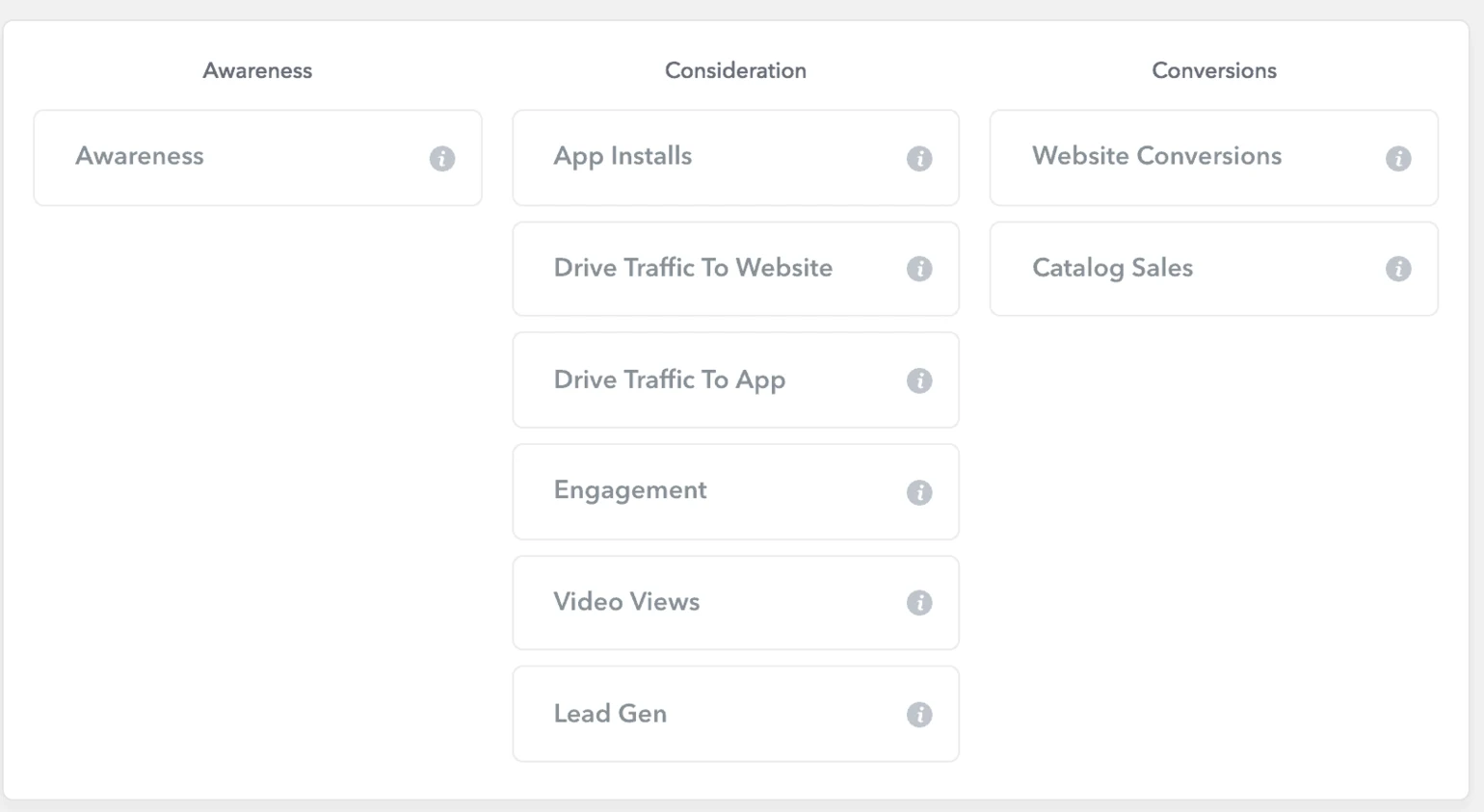
Task: Open the info icon next to App Installs
Action: 918,158
